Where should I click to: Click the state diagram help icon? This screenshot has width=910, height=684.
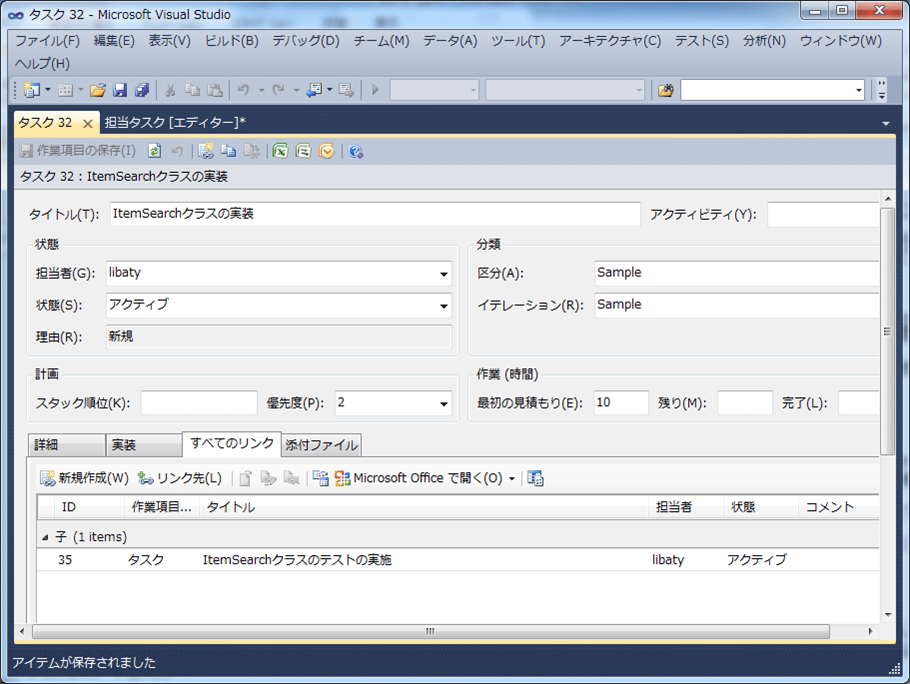(356, 151)
